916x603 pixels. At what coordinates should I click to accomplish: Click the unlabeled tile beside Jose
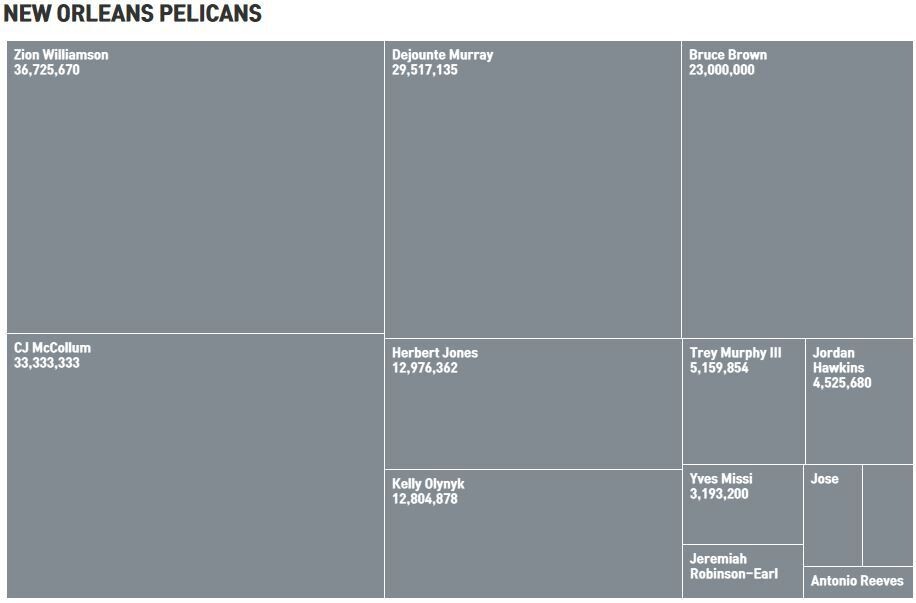pyautogui.click(x=887, y=515)
